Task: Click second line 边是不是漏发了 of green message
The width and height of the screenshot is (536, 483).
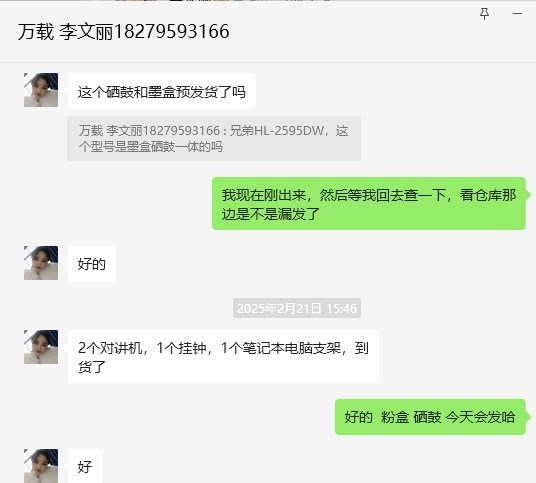Action: point(271,214)
